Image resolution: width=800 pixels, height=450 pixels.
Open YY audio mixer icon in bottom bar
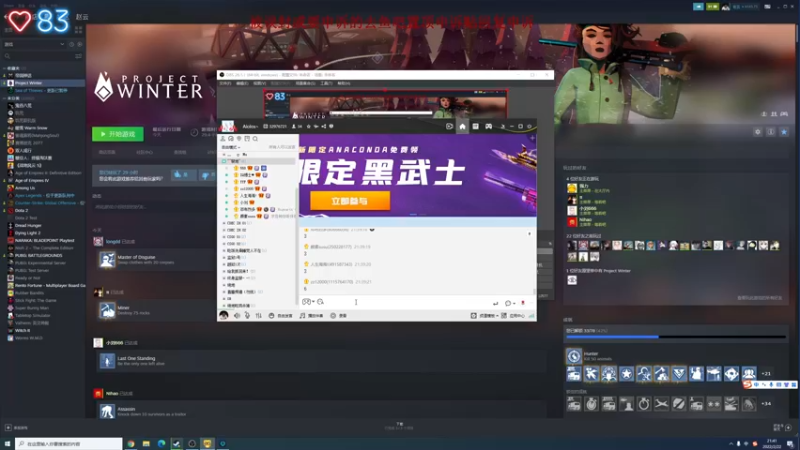click(259, 316)
